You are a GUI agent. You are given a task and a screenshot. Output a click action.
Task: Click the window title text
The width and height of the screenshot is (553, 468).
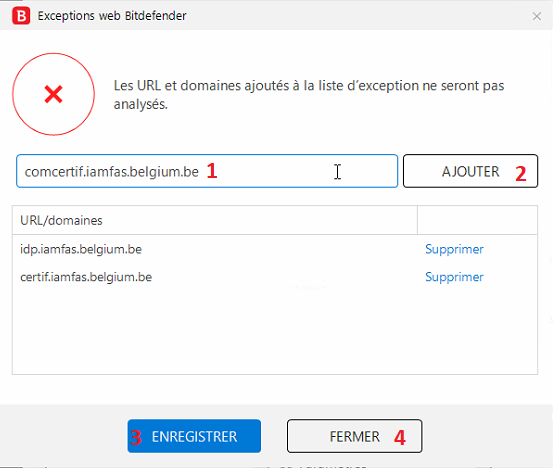click(x=112, y=16)
